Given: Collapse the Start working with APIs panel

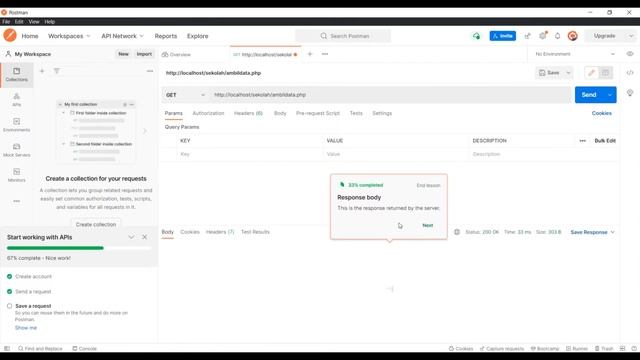Looking at the screenshot, I should tap(131, 237).
